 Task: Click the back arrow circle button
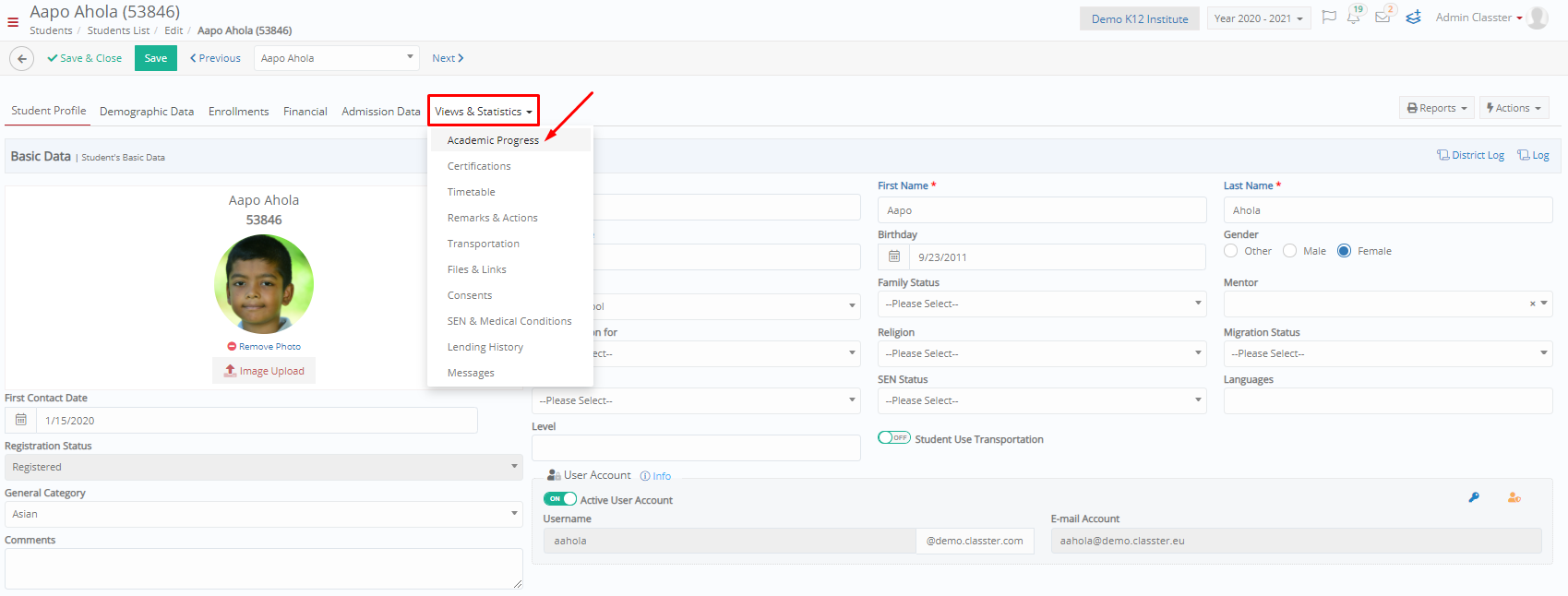point(22,58)
